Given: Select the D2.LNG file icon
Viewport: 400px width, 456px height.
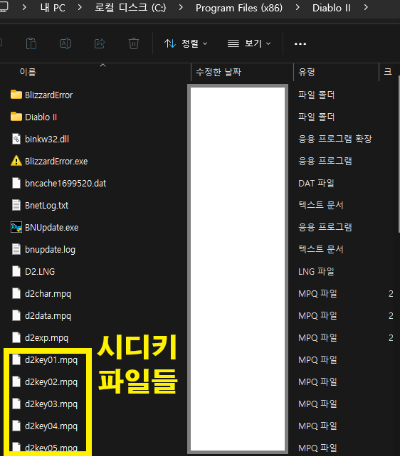Looking at the screenshot, I should click(16, 271).
